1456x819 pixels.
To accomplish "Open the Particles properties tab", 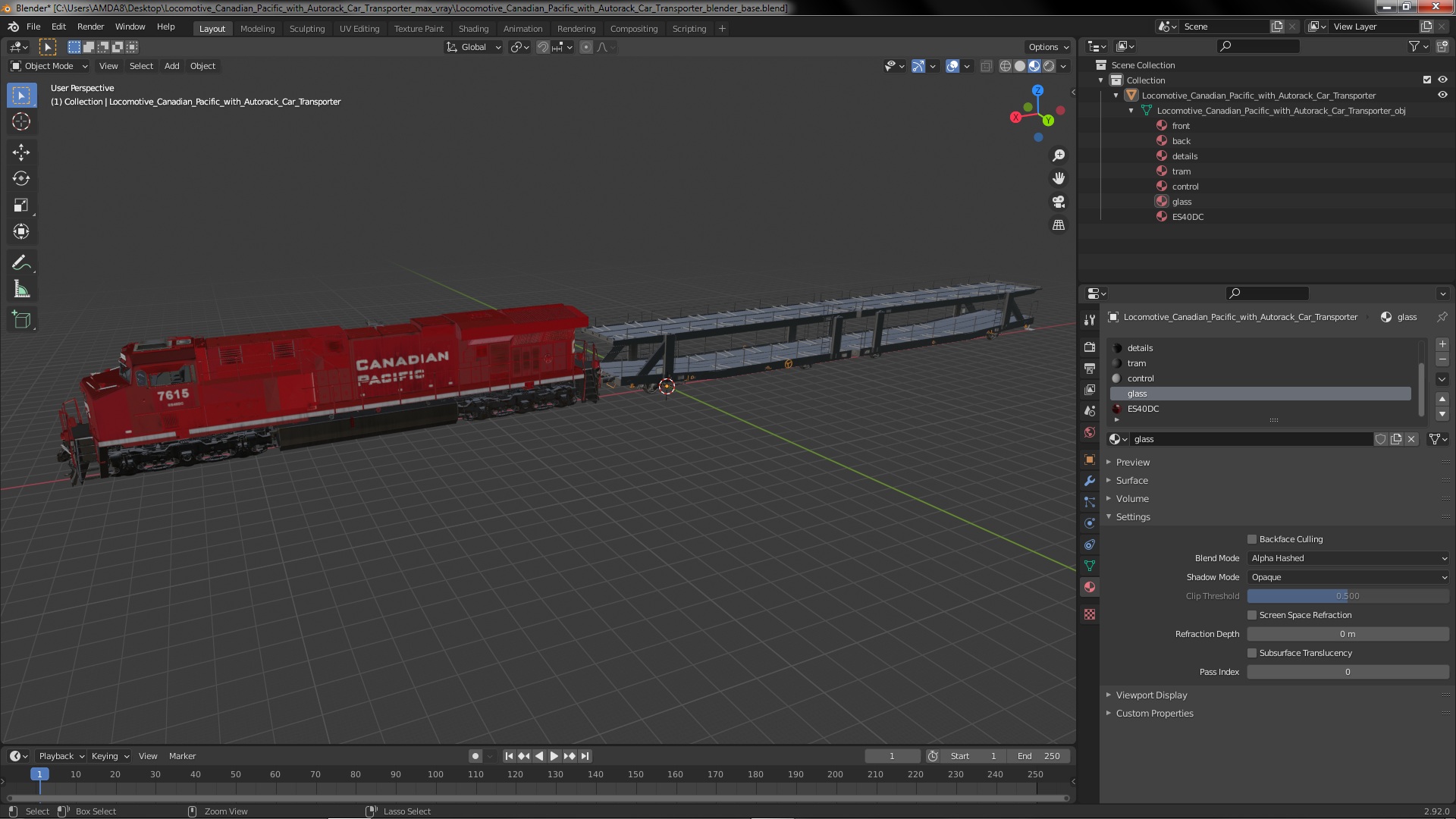I will [x=1090, y=502].
